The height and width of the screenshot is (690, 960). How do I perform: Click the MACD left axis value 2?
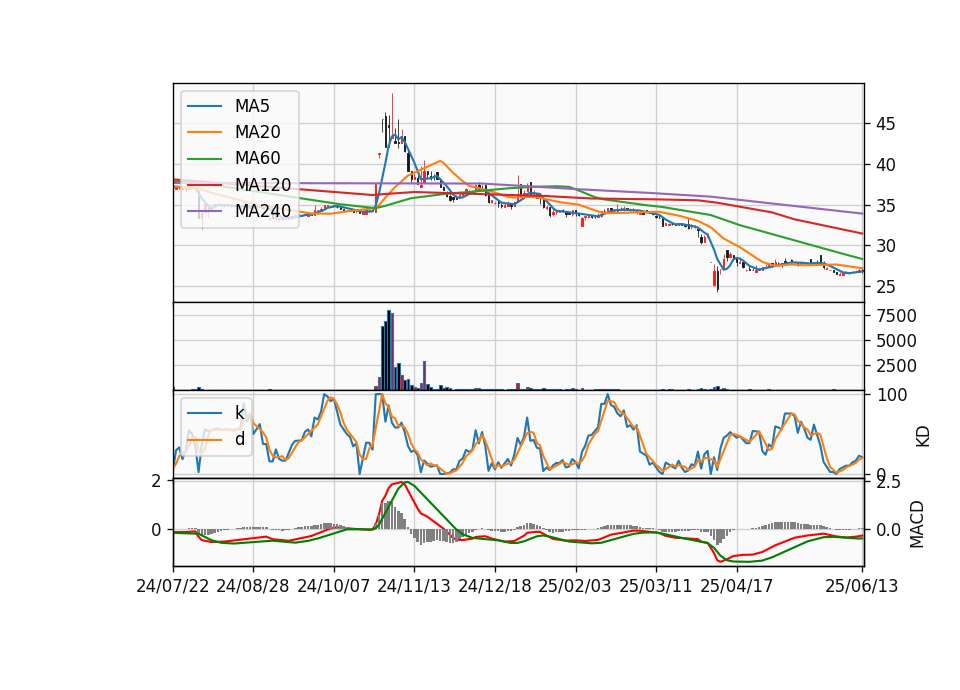(157, 481)
